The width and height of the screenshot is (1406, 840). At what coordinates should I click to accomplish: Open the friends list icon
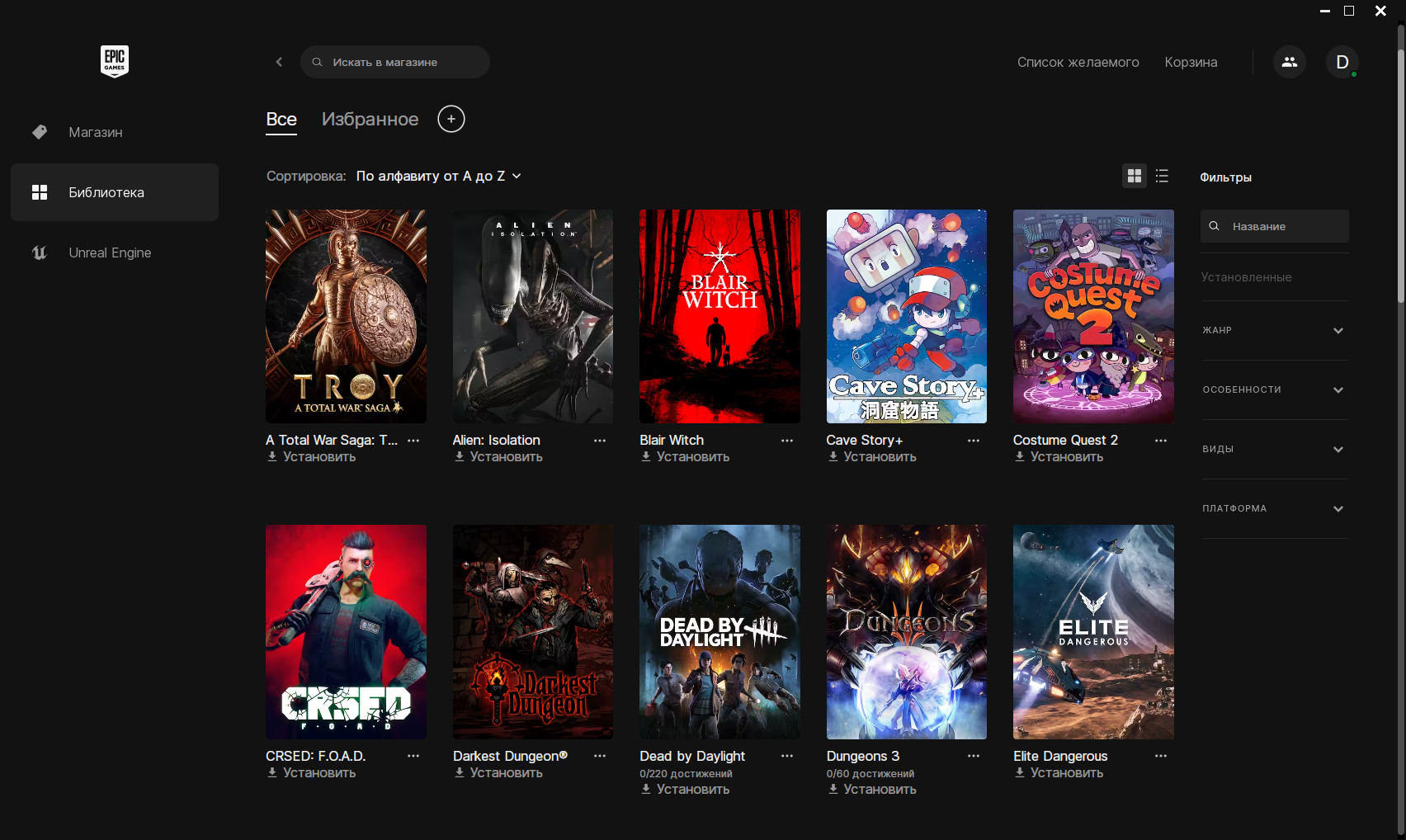(1289, 62)
